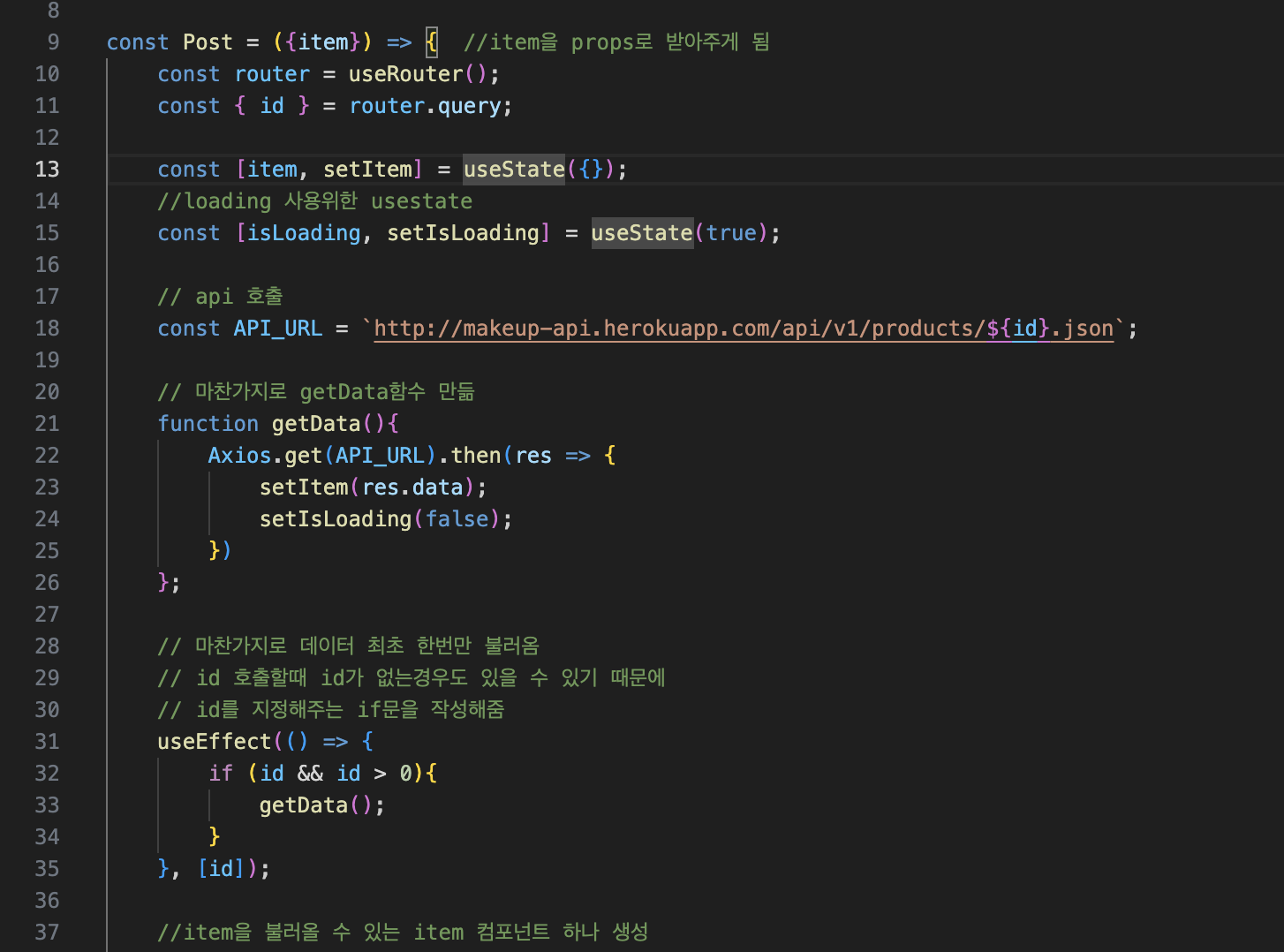
Task: Click API_URL argument inside Axios.get
Action: [380, 456]
